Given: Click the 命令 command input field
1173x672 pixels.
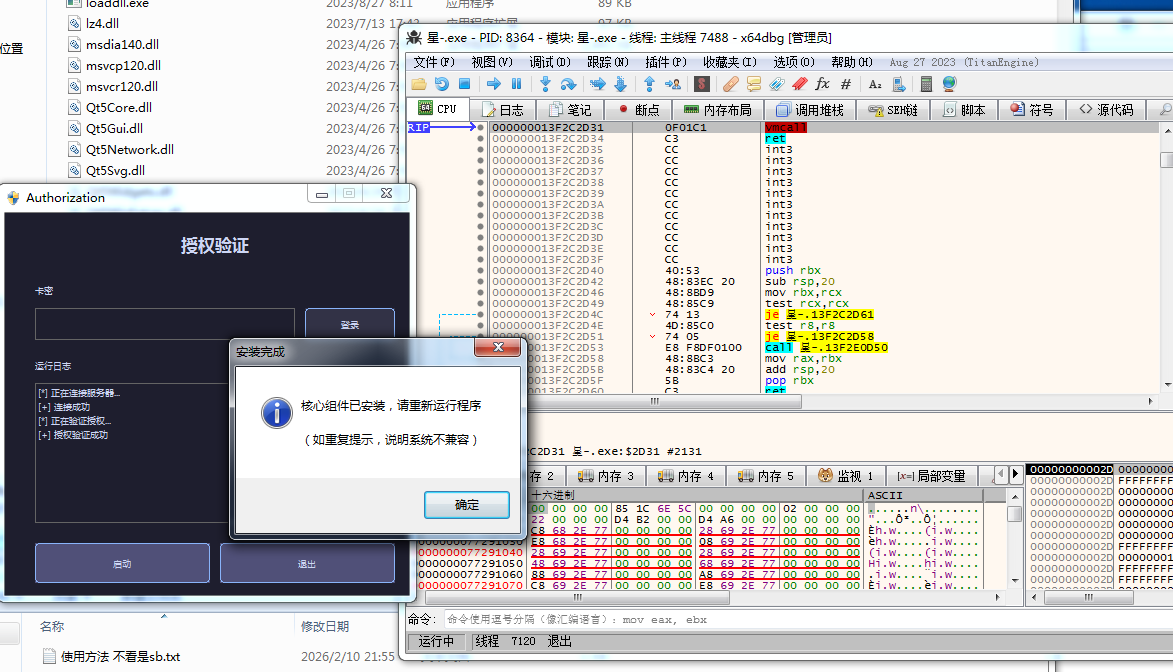Looking at the screenshot, I should pyautogui.click(x=800, y=620).
